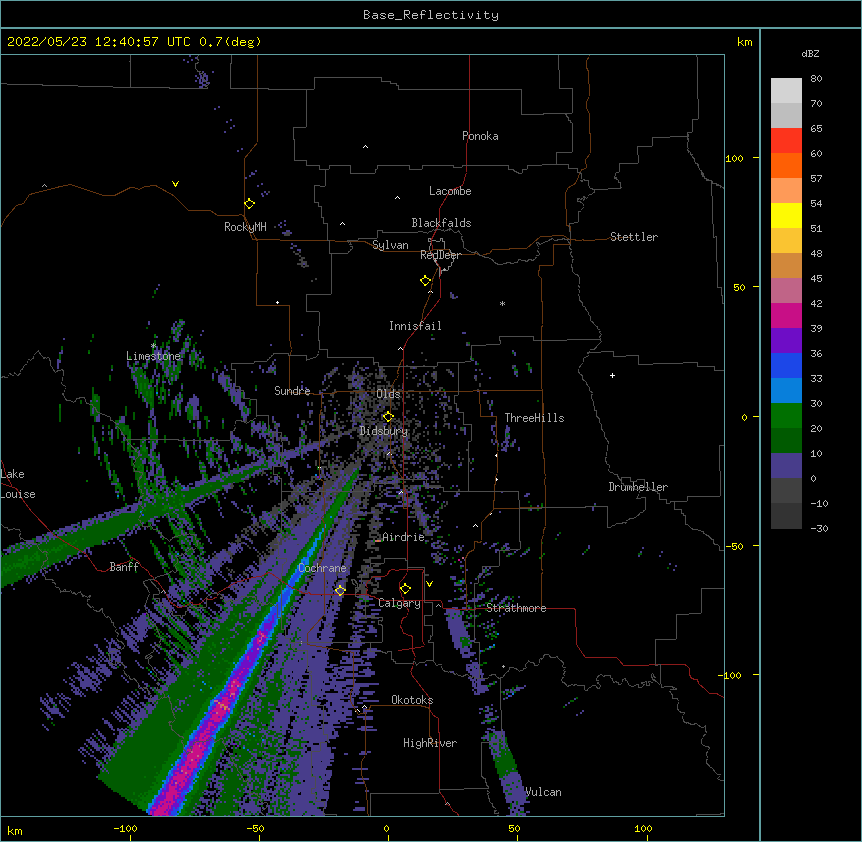This screenshot has height=842, width=862.
Task: Select the ThreeHills label
Action: pos(534,418)
